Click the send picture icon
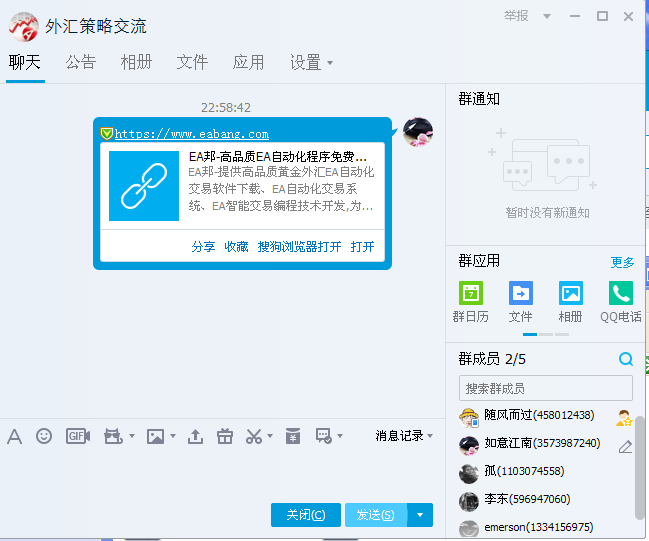 click(x=155, y=436)
